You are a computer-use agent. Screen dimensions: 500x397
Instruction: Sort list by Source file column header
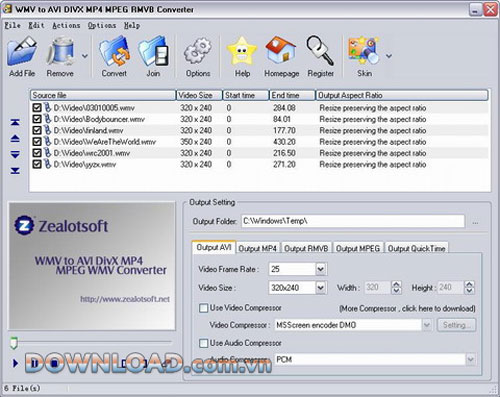pyautogui.click(x=103, y=95)
